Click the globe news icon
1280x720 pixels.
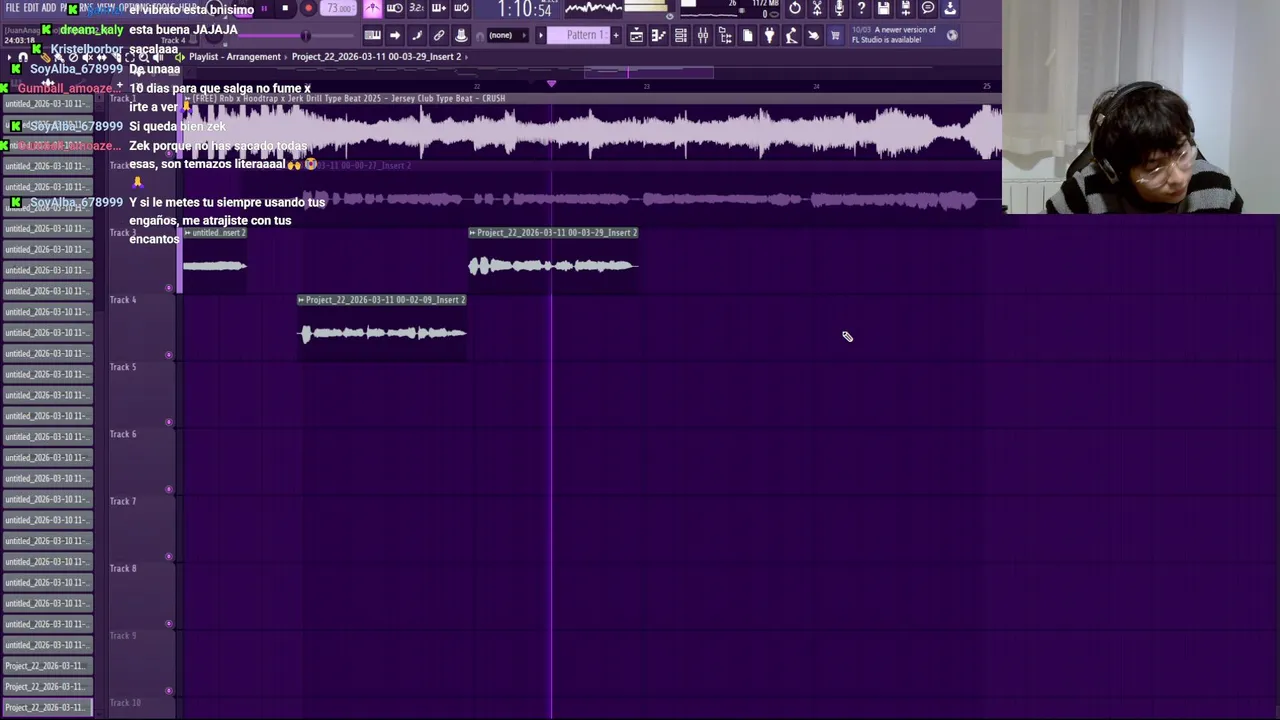pyautogui.click(x=952, y=36)
